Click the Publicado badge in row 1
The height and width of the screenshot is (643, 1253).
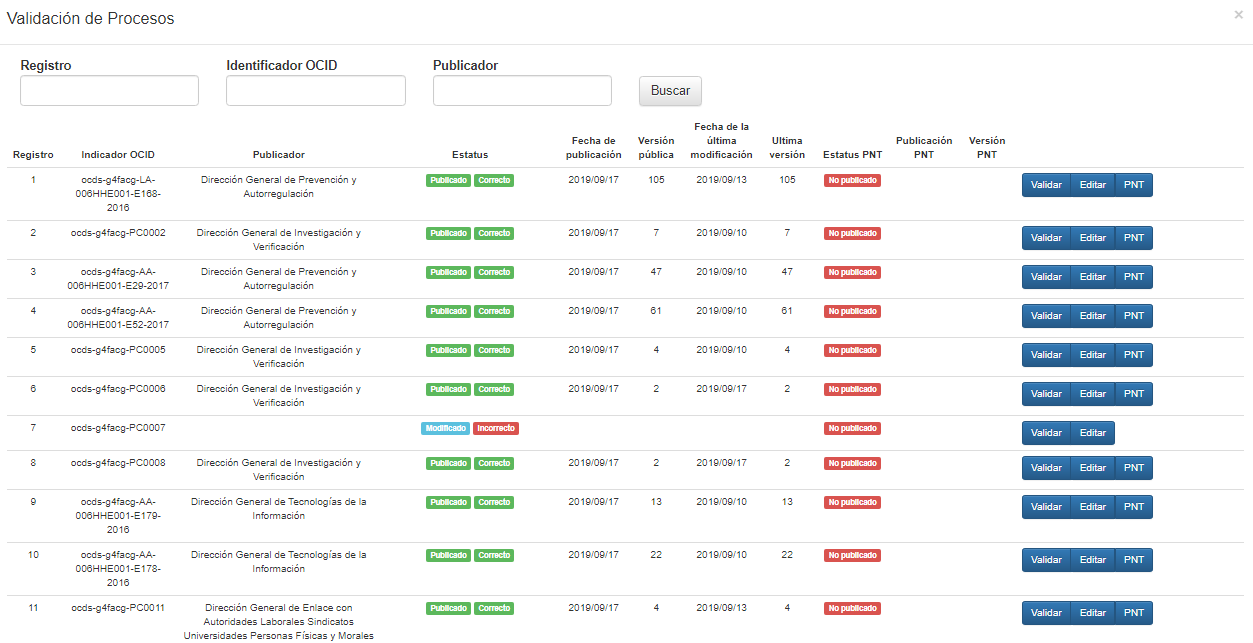[448, 181]
